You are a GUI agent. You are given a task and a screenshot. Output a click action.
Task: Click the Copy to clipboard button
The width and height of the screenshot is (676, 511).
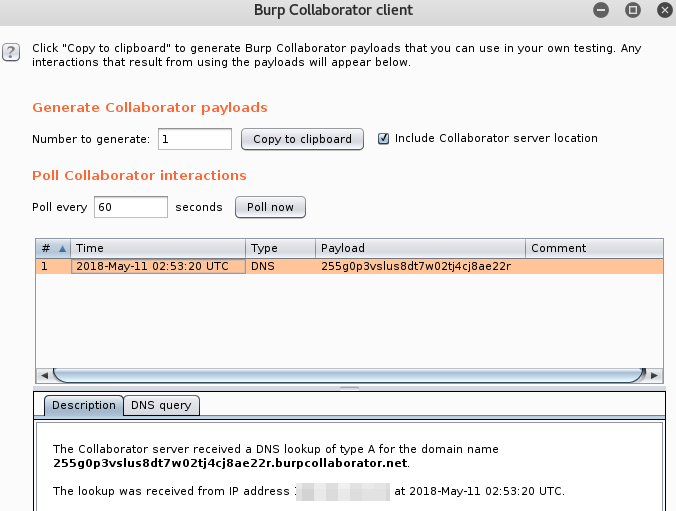[302, 139]
